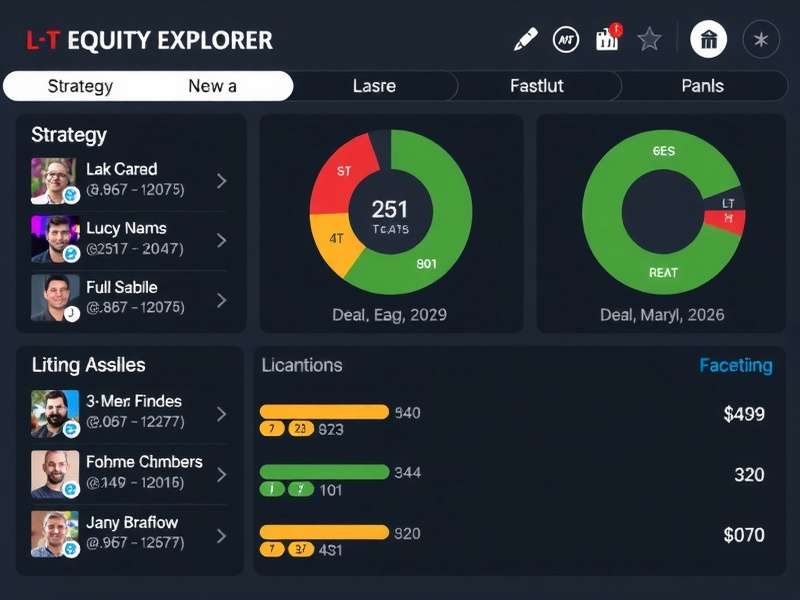The height and width of the screenshot is (600, 800).
Task: Click the star favorites icon
Action: (649, 38)
